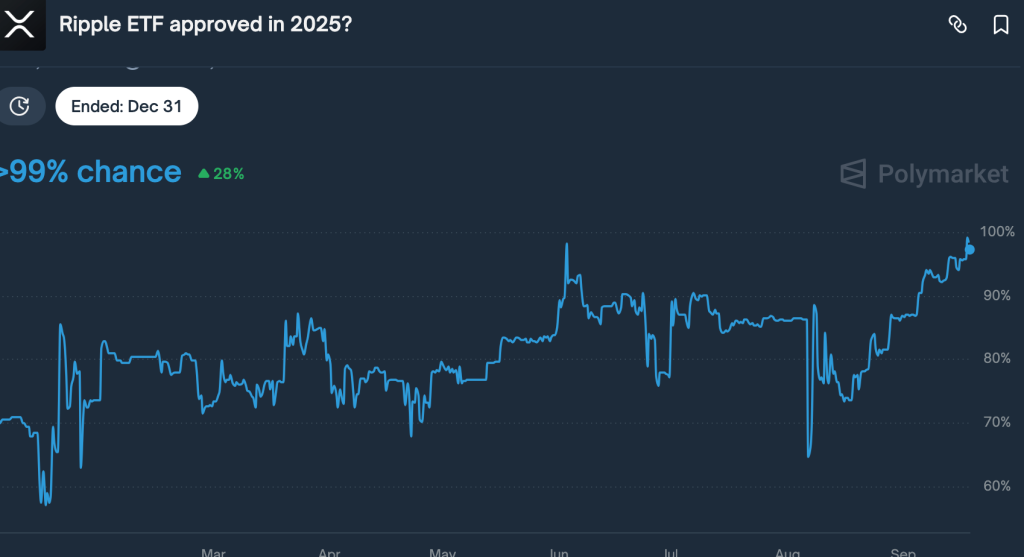
Task: Click the 100% y-axis label
Action: click(x=996, y=232)
